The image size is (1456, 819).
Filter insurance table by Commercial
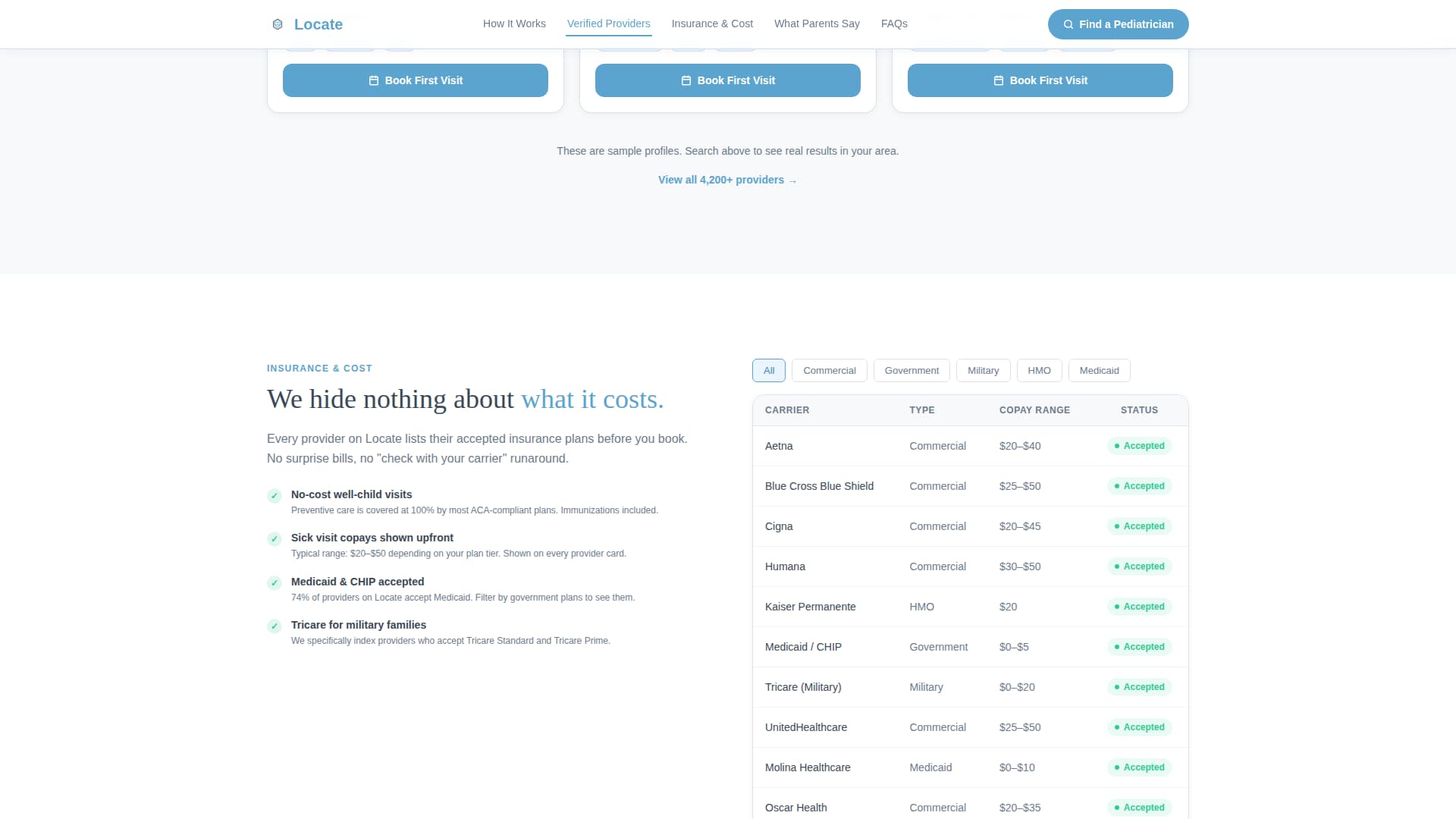(x=830, y=371)
